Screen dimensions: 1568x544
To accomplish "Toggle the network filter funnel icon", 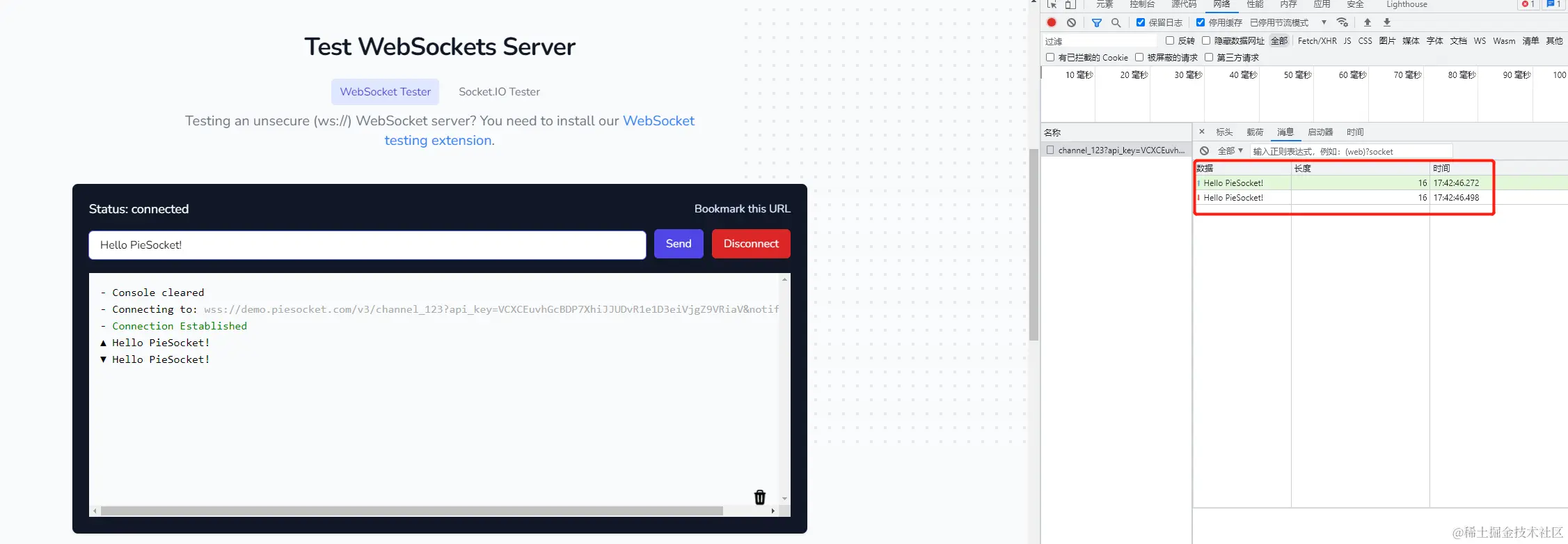I will (x=1097, y=22).
